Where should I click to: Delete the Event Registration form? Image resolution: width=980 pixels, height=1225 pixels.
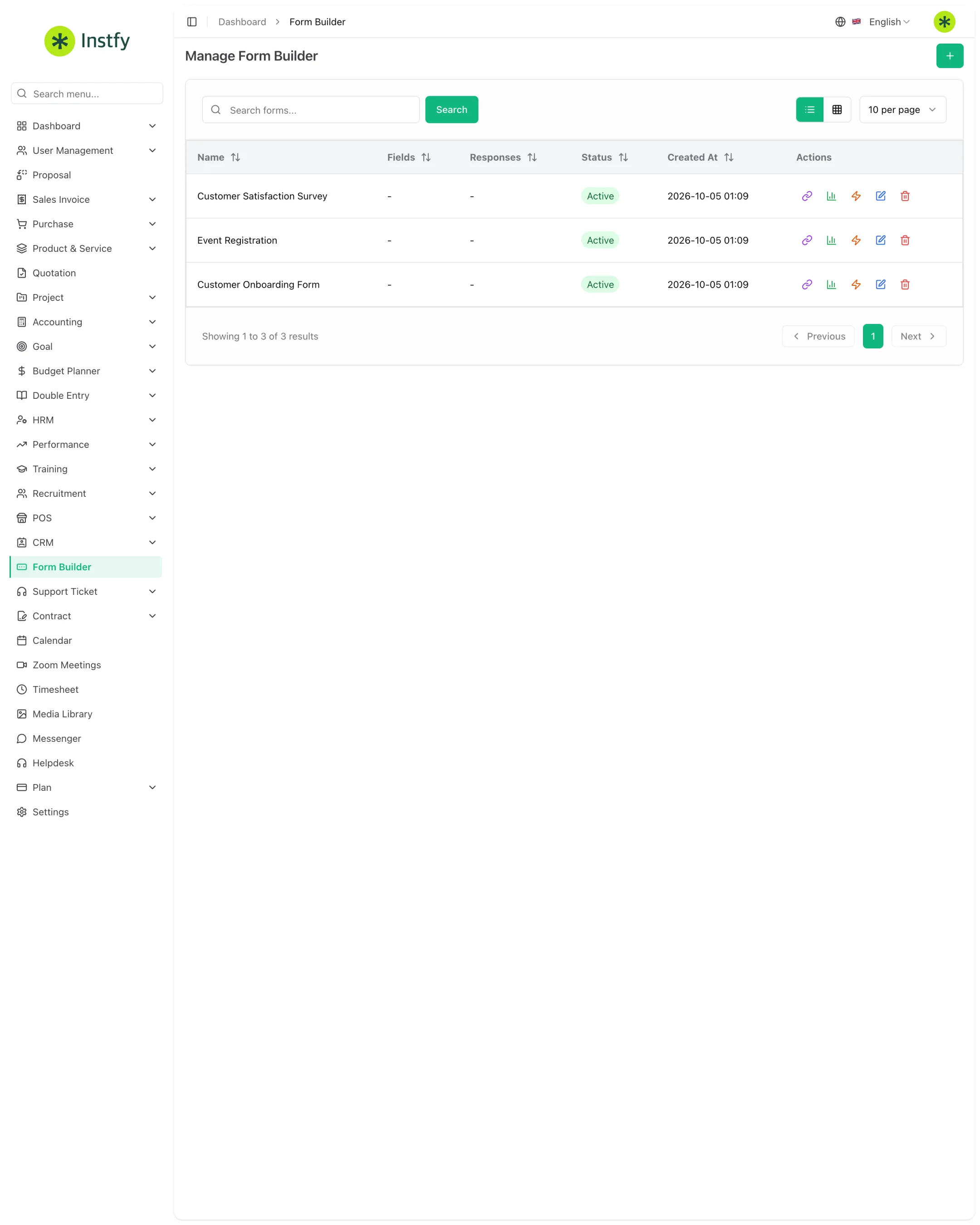coord(905,240)
